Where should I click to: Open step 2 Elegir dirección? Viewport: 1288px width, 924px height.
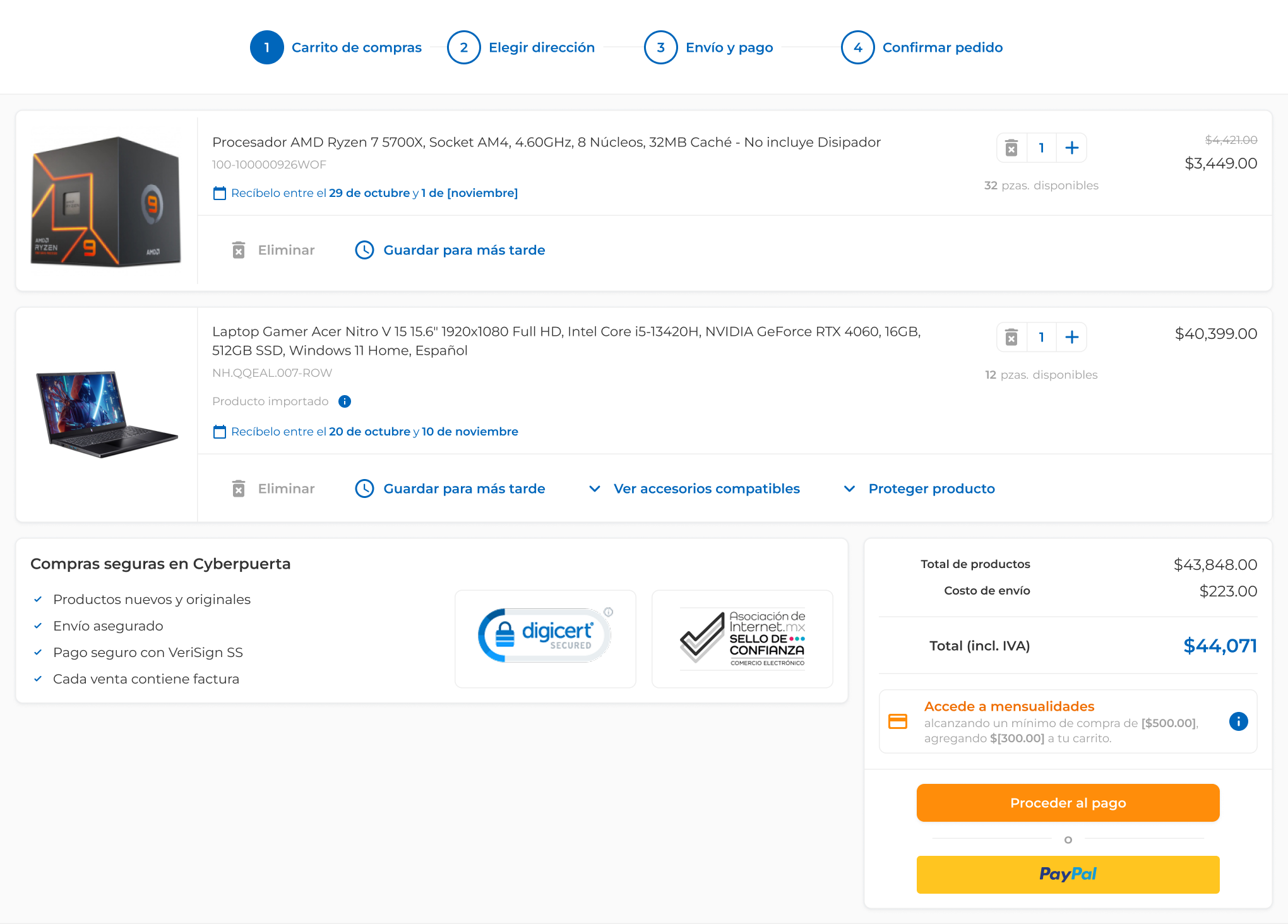pos(541,47)
